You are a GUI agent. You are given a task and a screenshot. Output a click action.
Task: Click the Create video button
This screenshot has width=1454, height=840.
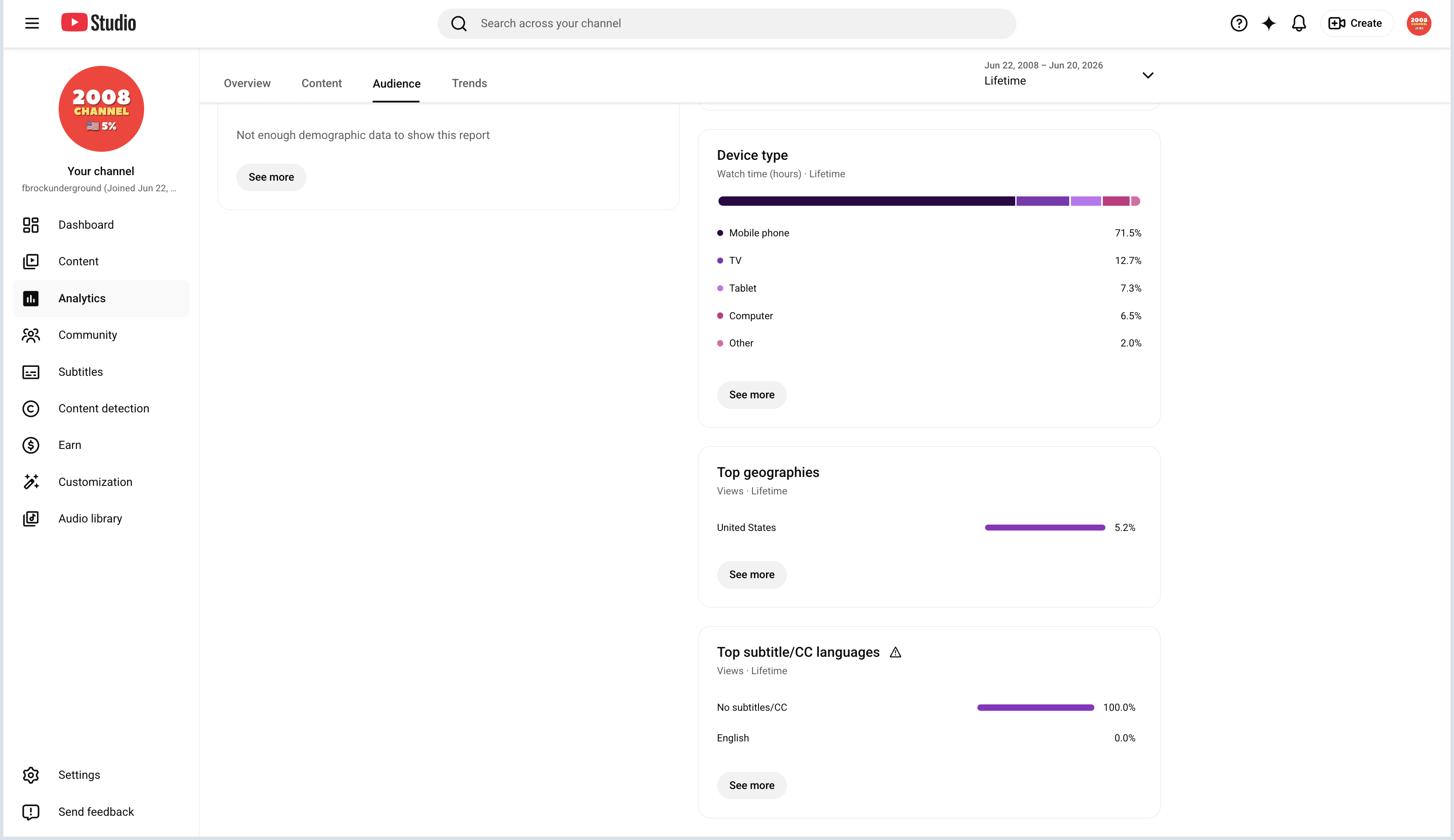[x=1356, y=23]
